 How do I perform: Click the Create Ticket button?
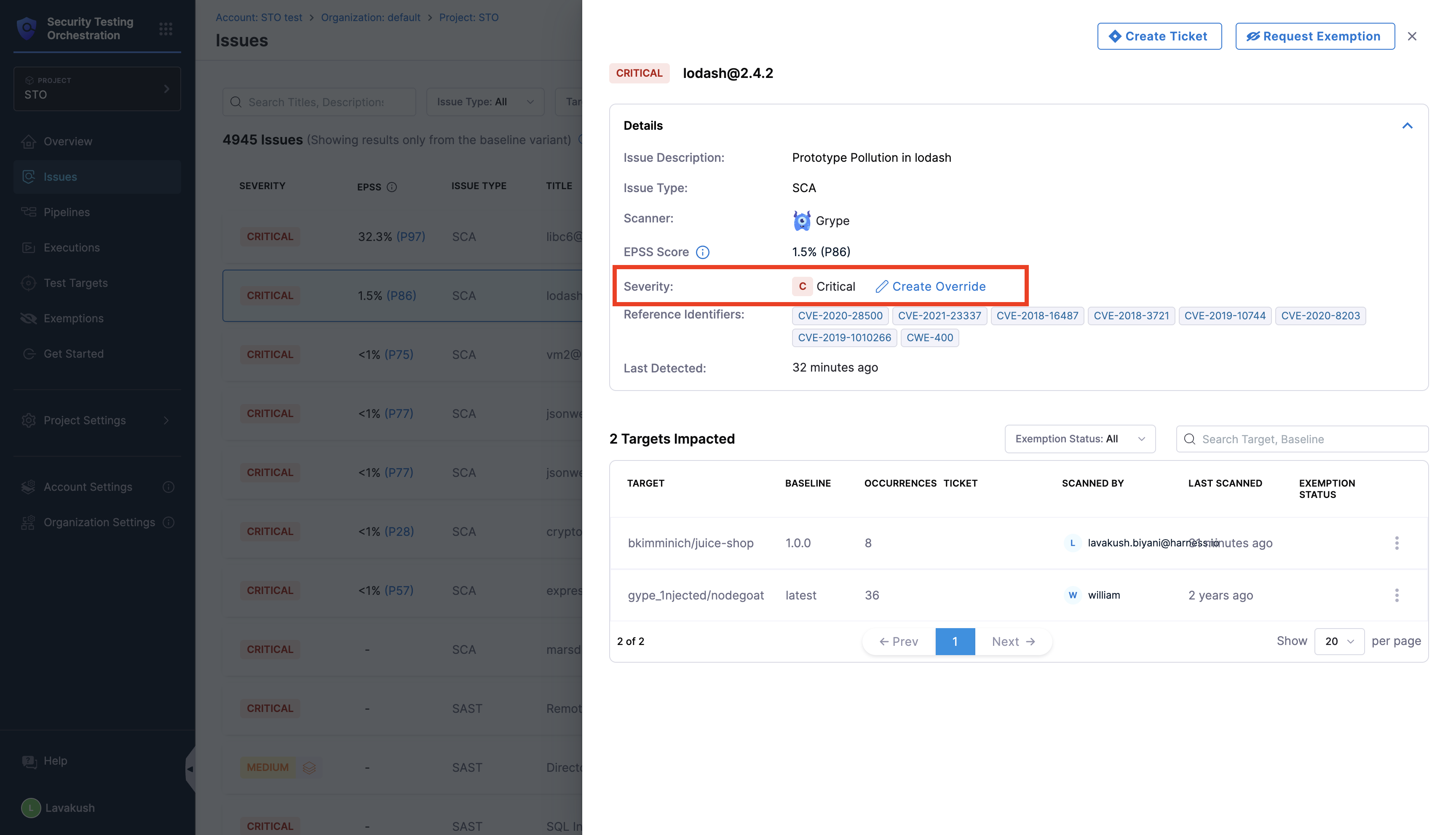[x=1159, y=36]
